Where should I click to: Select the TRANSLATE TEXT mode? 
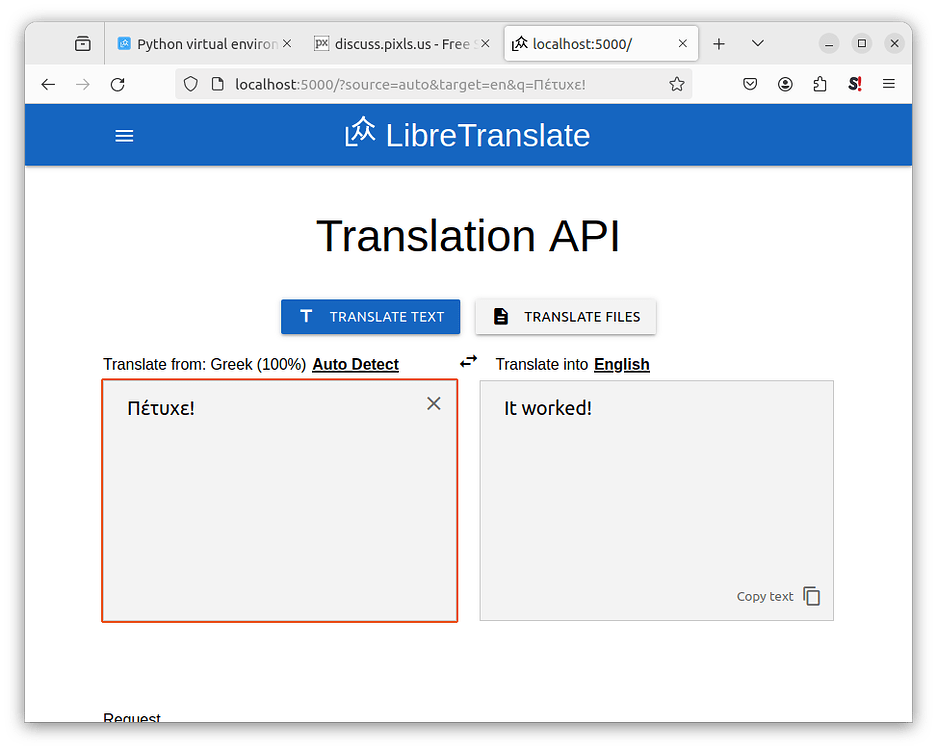coord(370,316)
